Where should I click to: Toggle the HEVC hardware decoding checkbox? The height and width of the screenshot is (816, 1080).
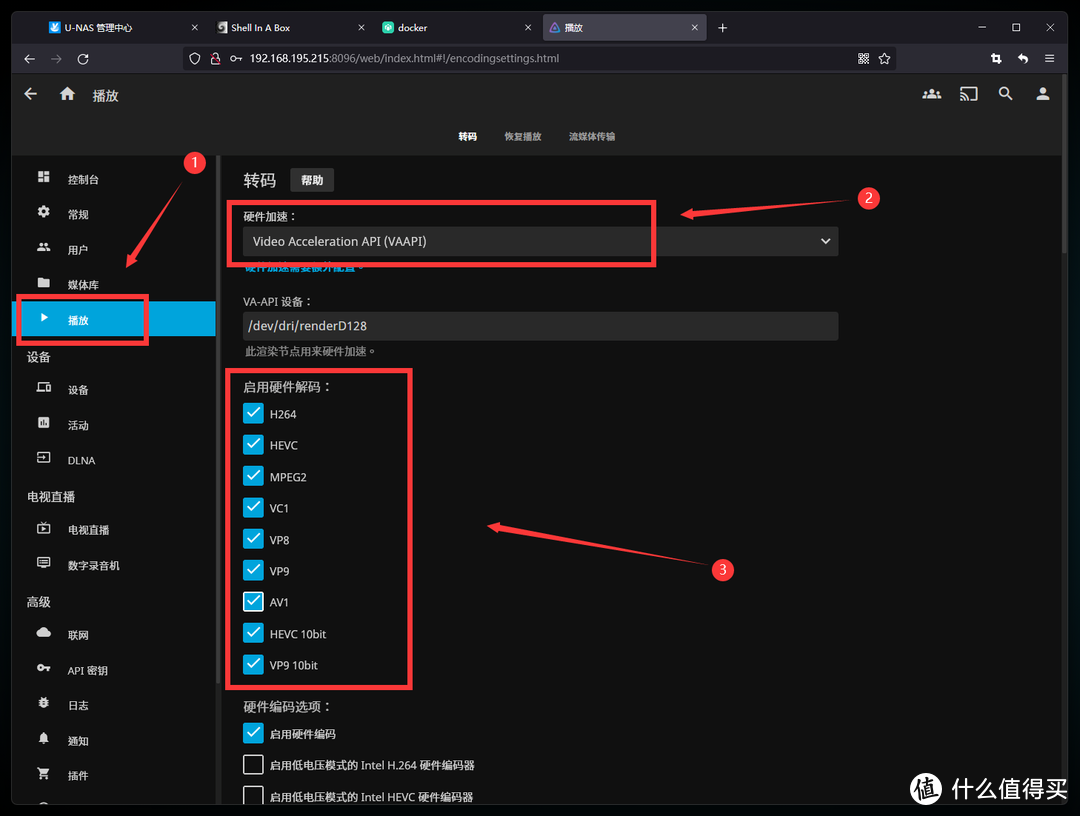(253, 445)
